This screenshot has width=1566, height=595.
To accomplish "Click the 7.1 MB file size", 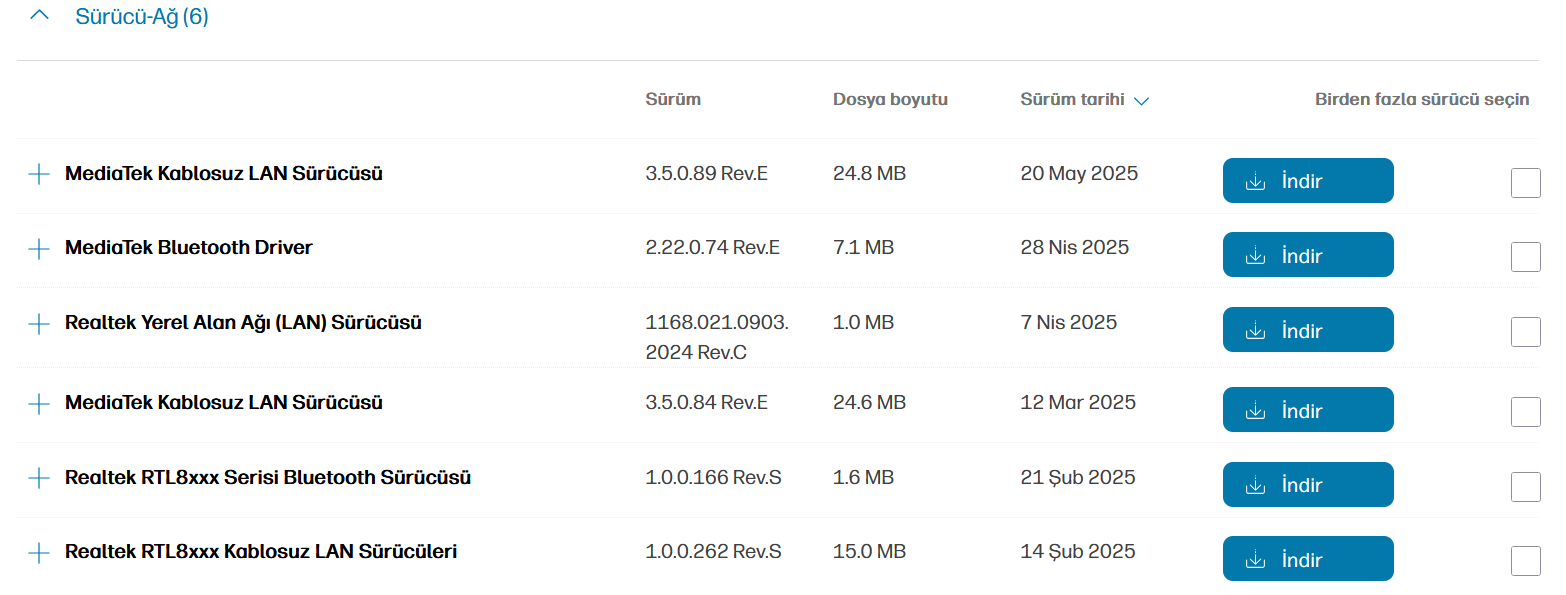I will pos(863,248).
